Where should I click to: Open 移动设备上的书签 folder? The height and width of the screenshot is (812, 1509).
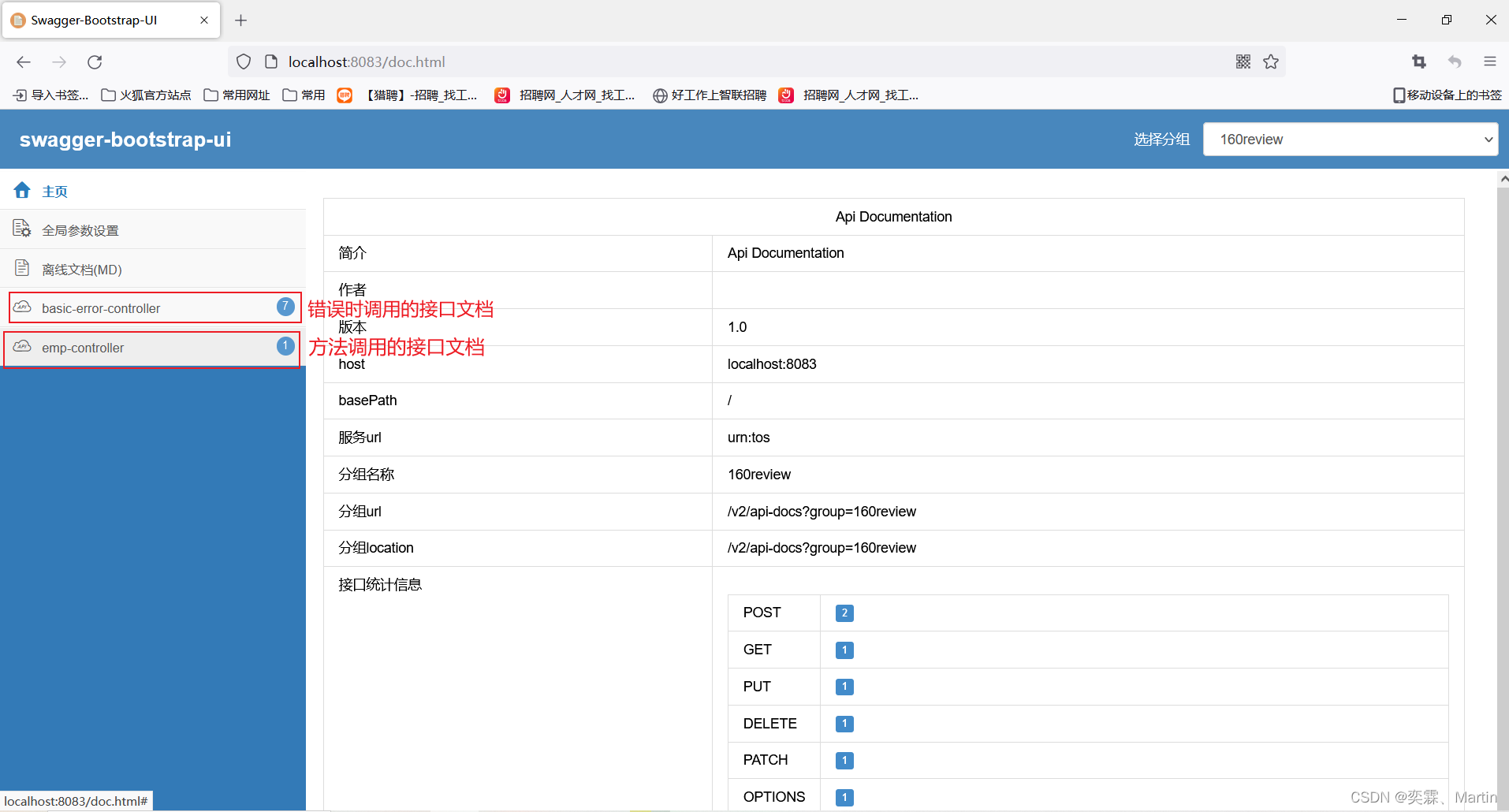click(x=1448, y=95)
